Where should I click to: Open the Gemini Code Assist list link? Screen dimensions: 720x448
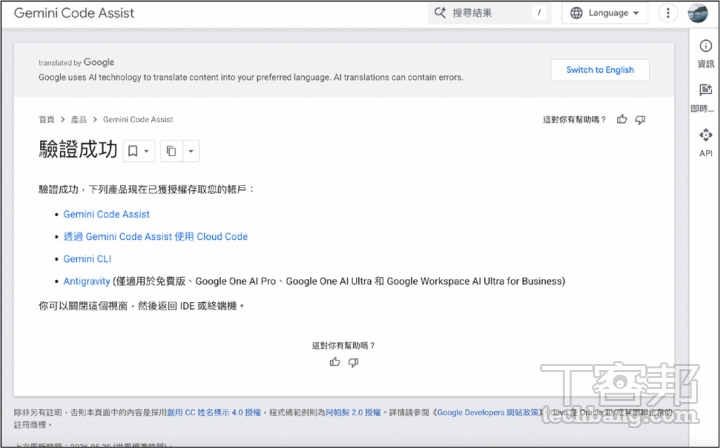click(x=107, y=214)
